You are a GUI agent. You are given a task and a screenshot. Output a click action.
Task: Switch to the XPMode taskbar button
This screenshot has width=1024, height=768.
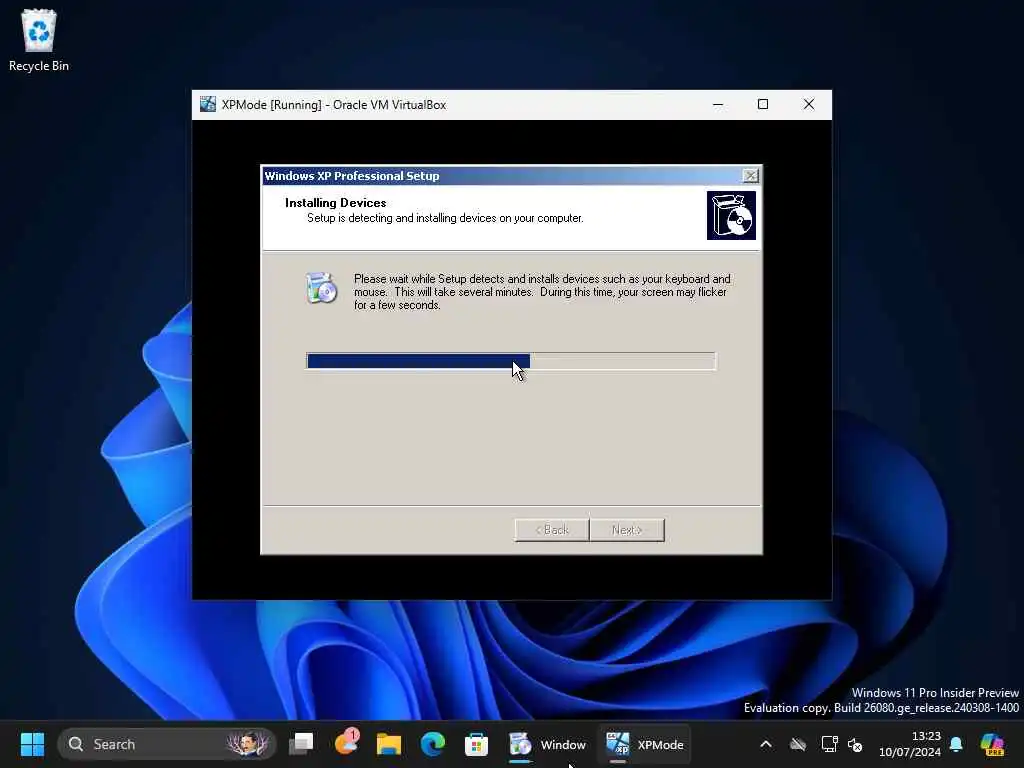click(644, 744)
